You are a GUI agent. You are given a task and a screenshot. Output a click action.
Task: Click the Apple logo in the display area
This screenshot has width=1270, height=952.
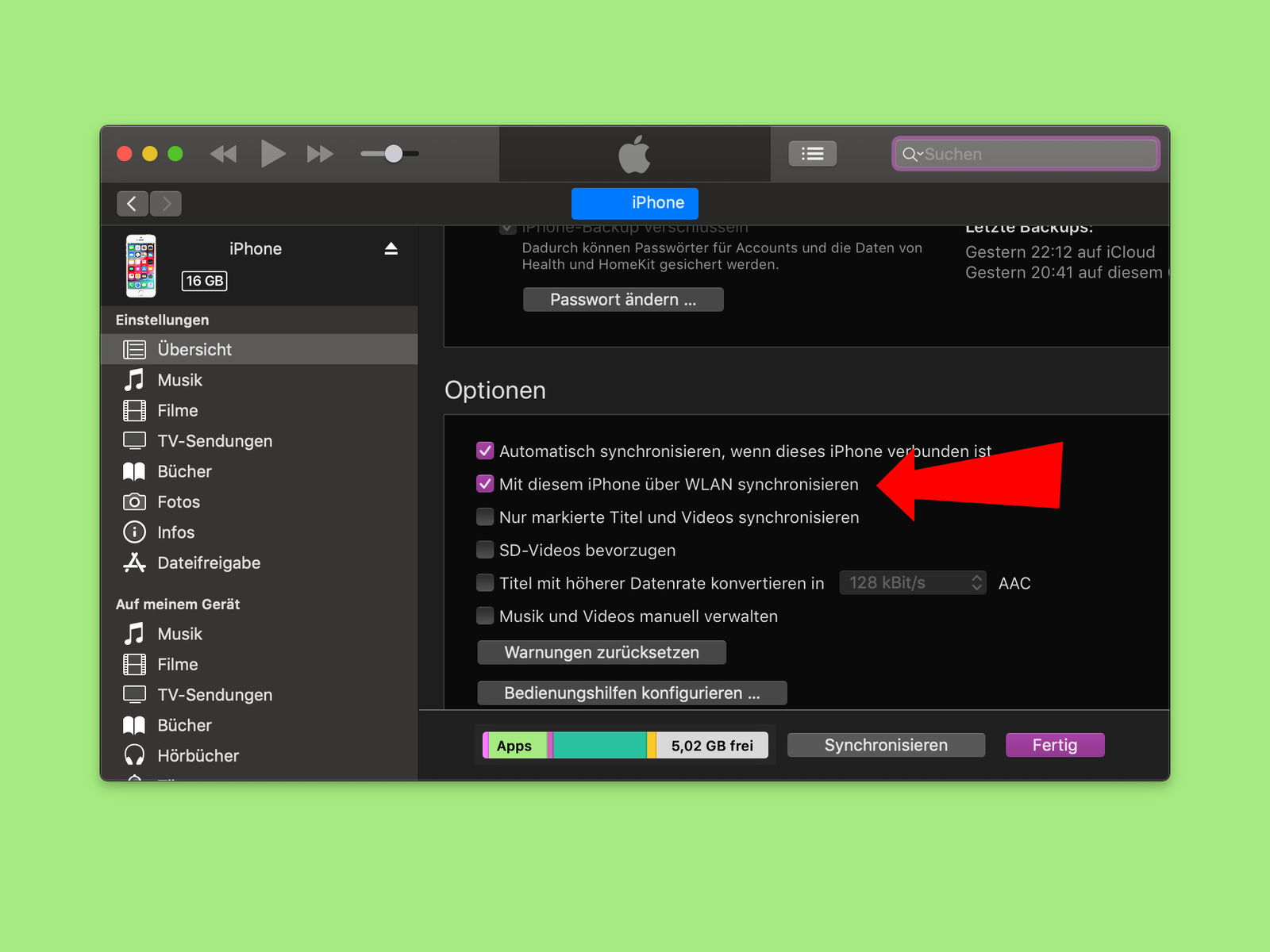635,154
